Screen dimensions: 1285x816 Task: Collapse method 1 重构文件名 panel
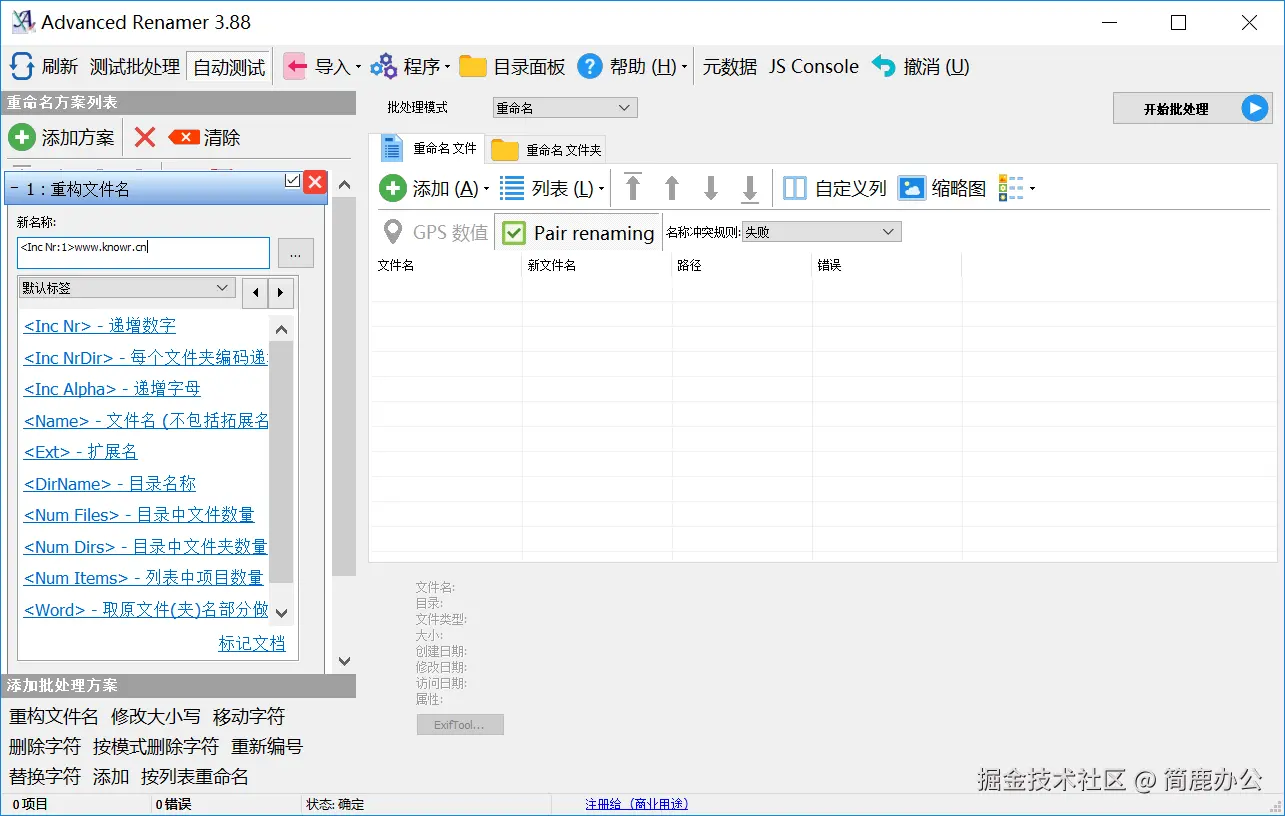[x=15, y=189]
